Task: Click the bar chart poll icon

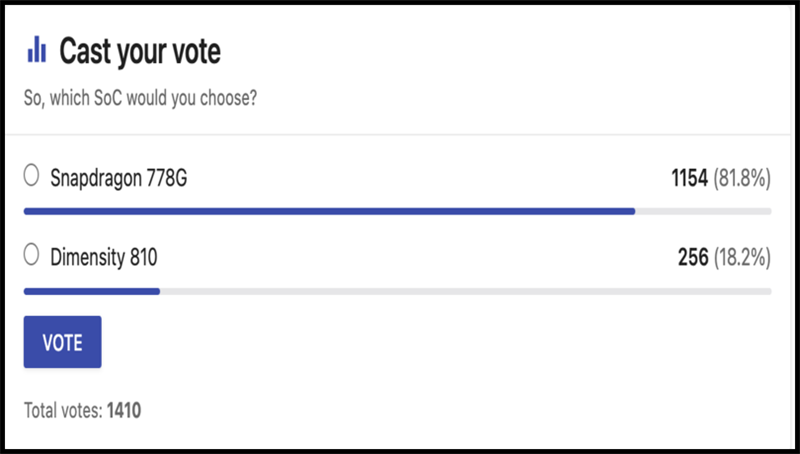Action: [x=37, y=49]
